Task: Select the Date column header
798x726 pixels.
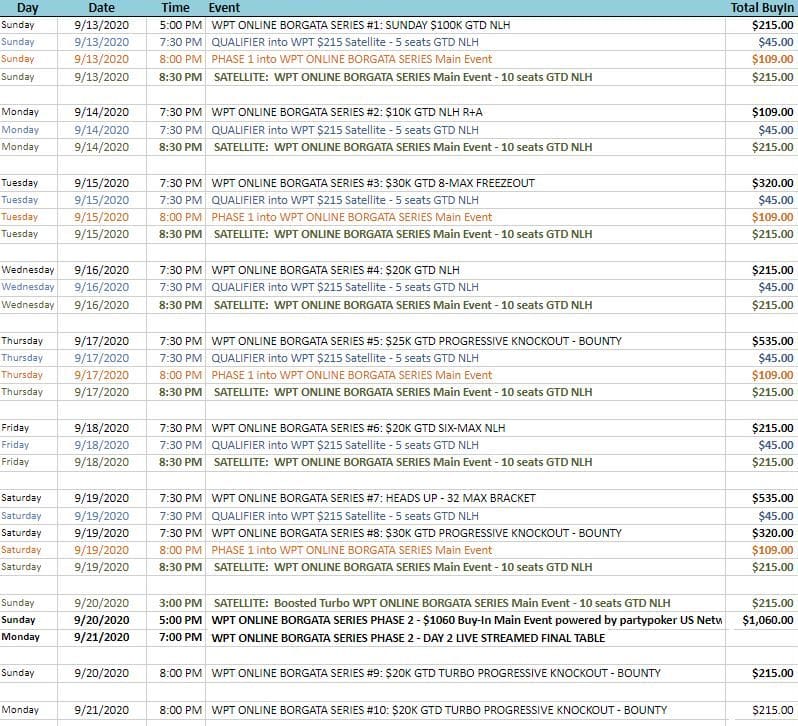Action: 101,8
